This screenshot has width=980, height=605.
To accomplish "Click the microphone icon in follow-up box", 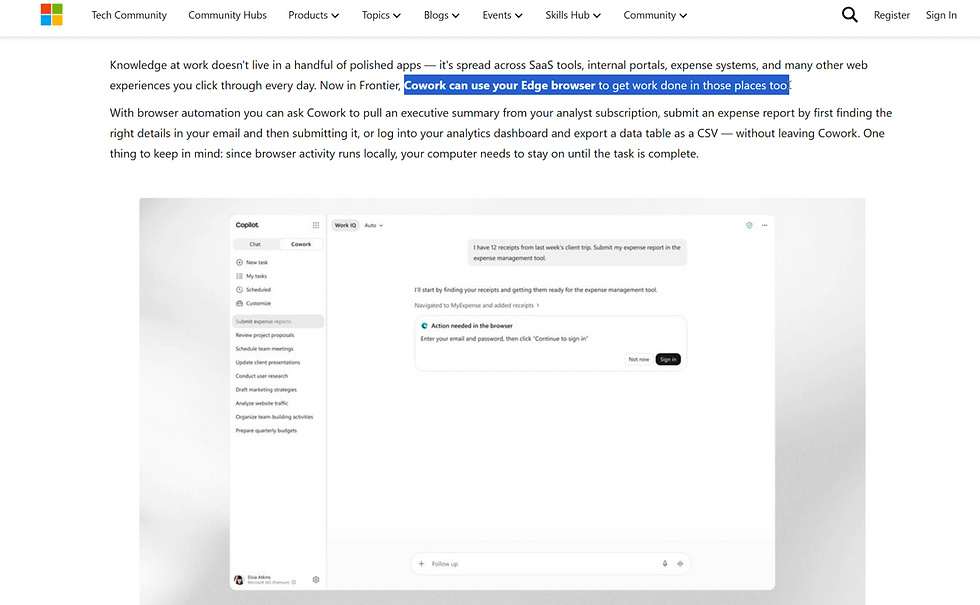I will click(x=665, y=564).
